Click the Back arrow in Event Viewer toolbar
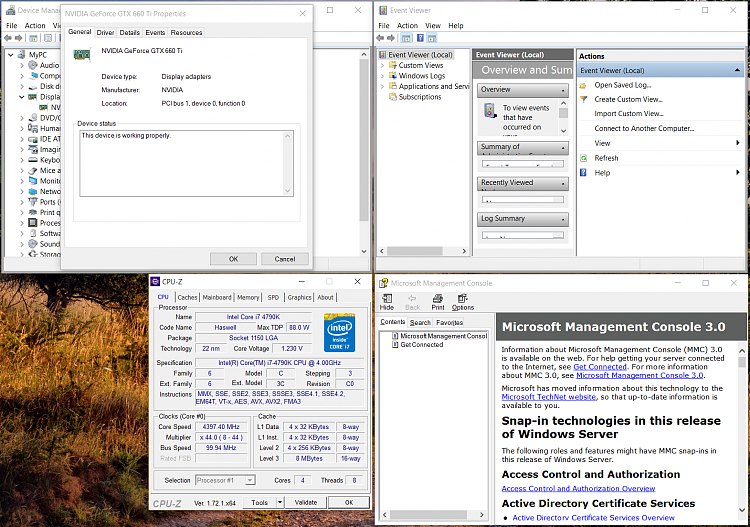Screen dimensions: 750x527 (x=380, y=38)
